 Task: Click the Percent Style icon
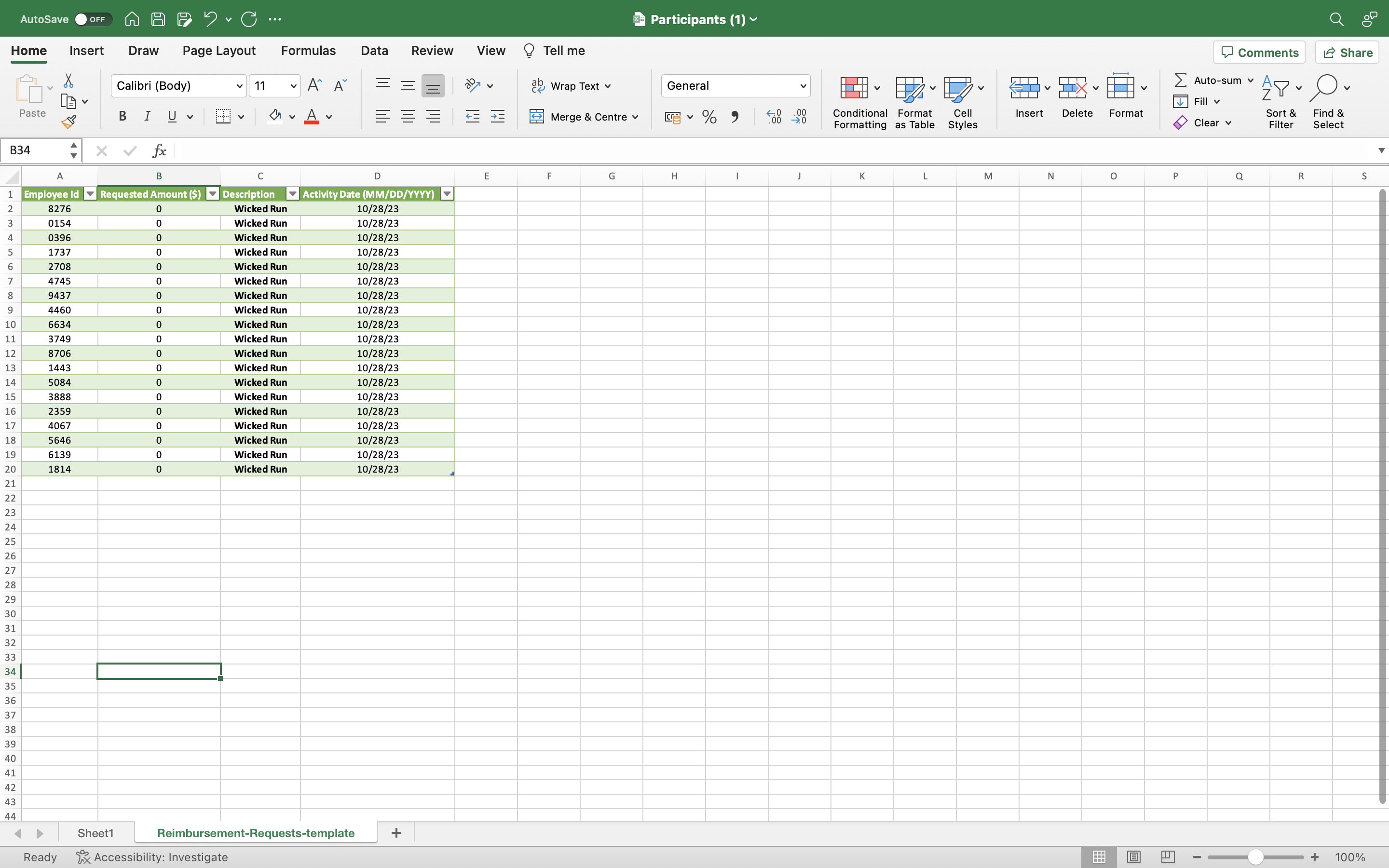[x=709, y=117]
